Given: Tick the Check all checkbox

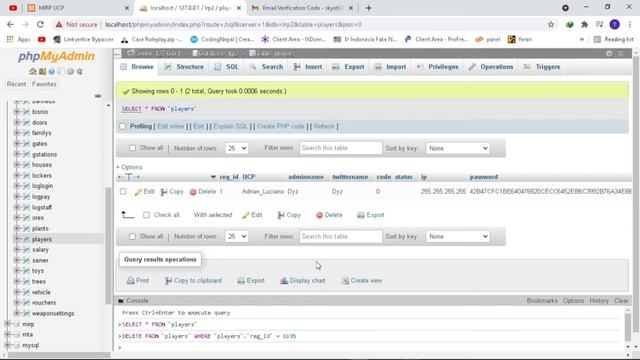Looking at the screenshot, I should tap(147, 215).
